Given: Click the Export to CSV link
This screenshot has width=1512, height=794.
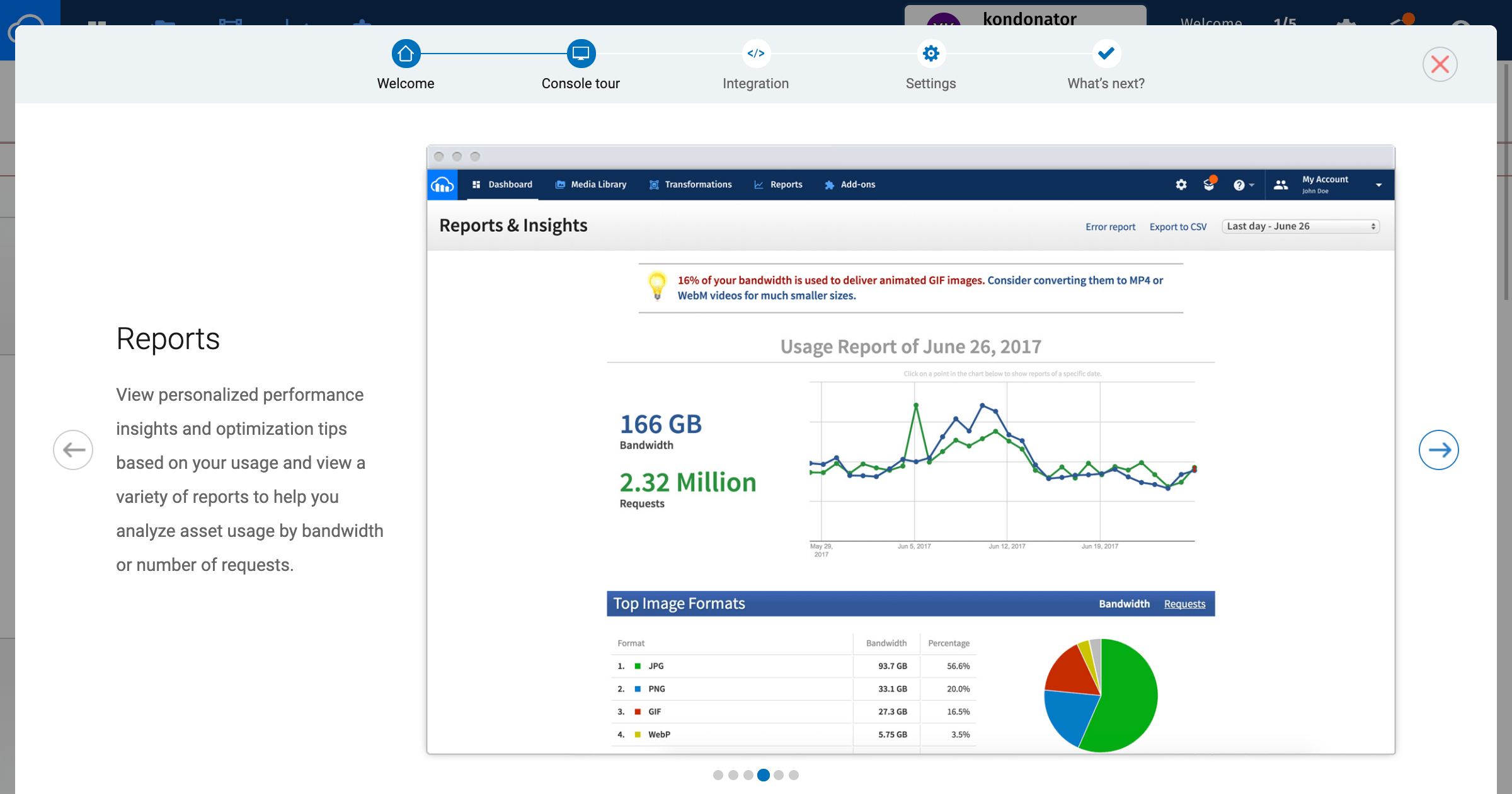Looking at the screenshot, I should tap(1177, 227).
